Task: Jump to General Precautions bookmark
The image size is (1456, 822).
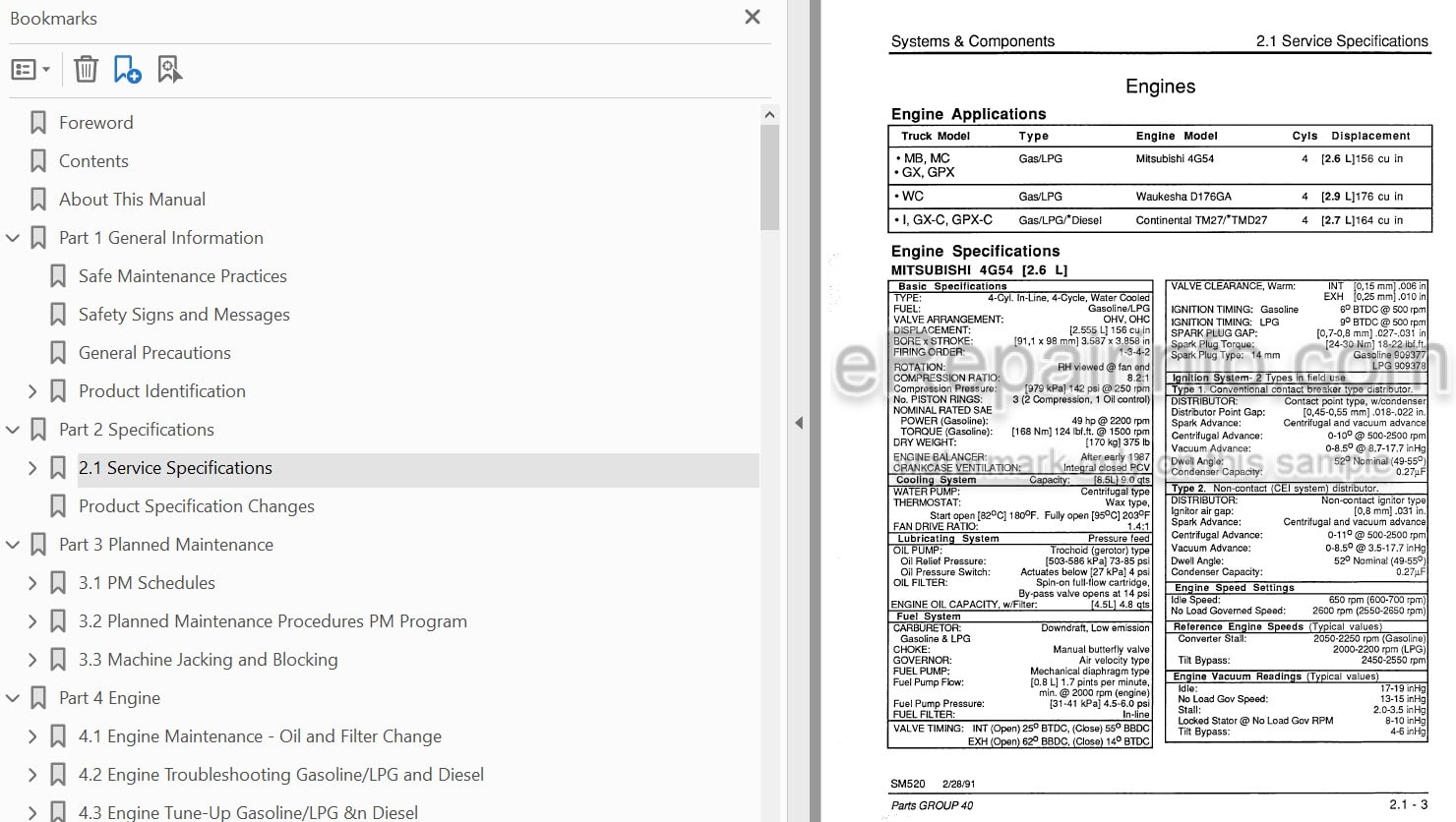Action: tap(154, 353)
